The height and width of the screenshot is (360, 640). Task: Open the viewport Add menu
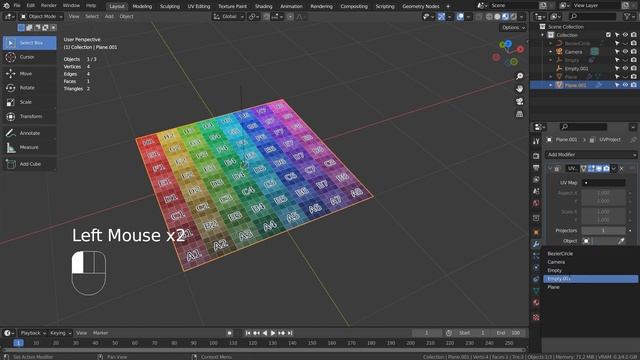tap(109, 16)
